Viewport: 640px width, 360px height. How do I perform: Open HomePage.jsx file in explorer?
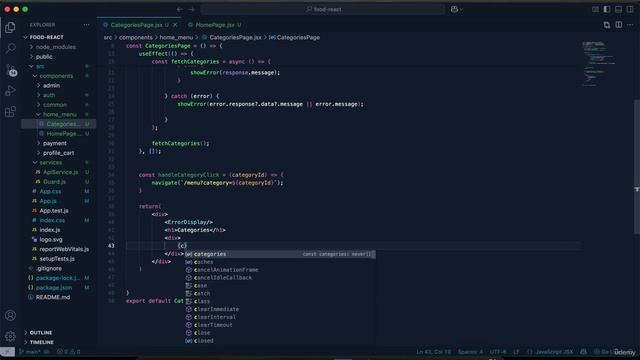click(x=64, y=134)
